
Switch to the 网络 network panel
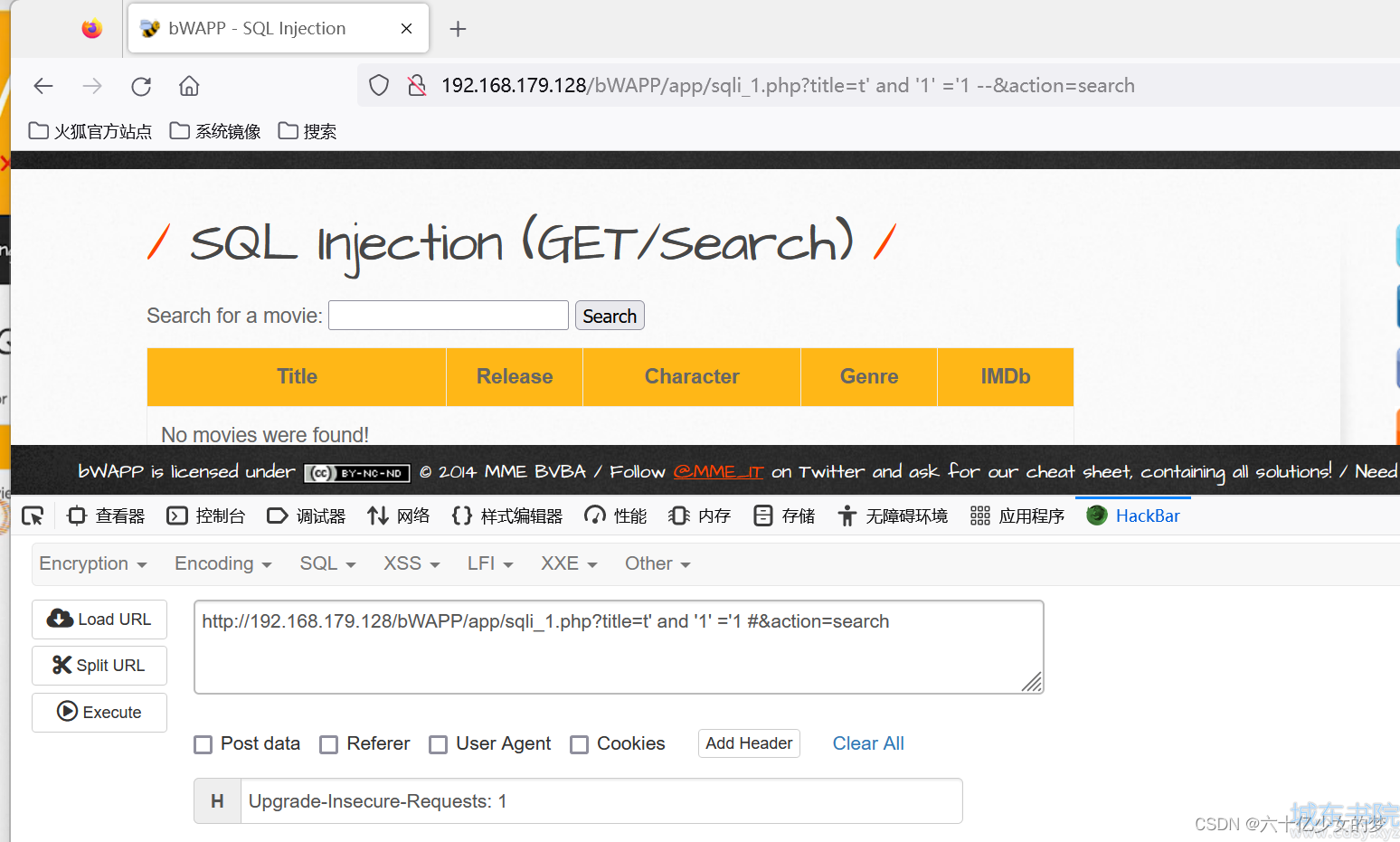tap(398, 516)
